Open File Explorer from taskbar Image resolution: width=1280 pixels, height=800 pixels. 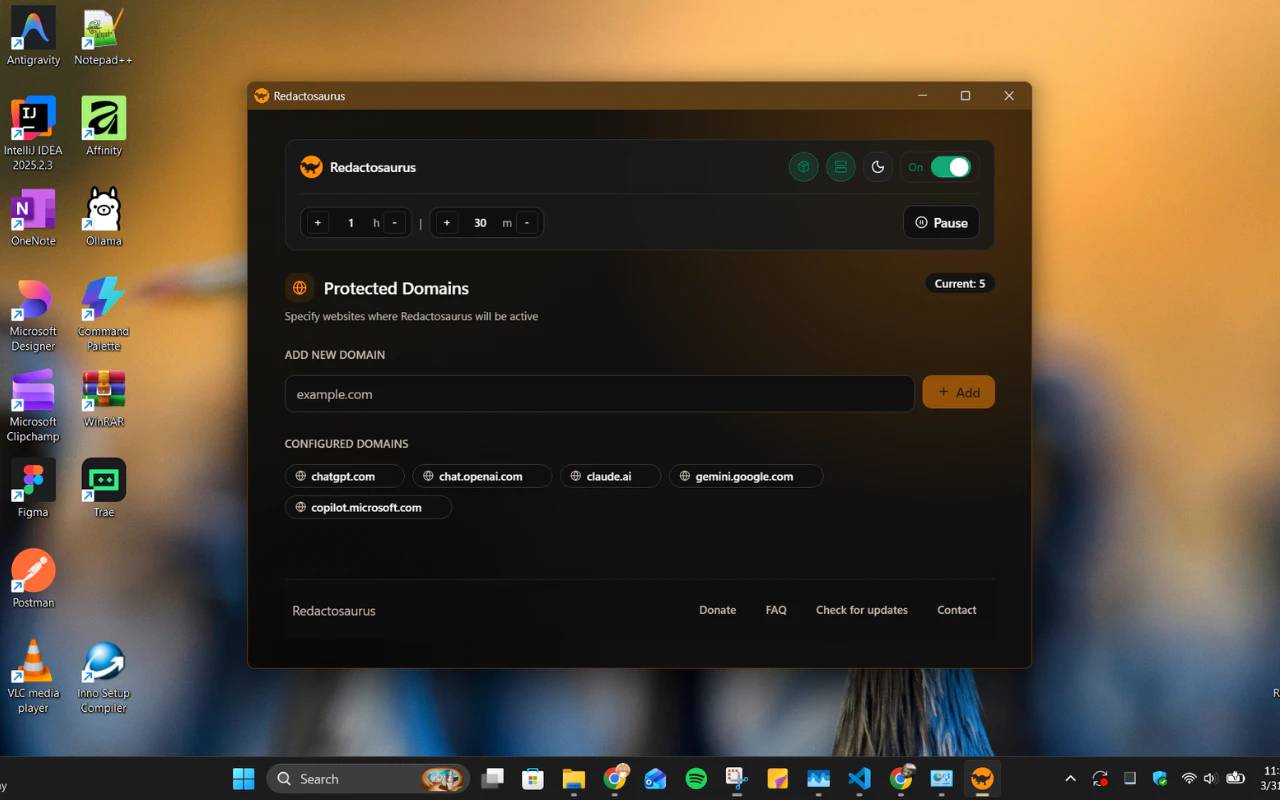point(573,779)
